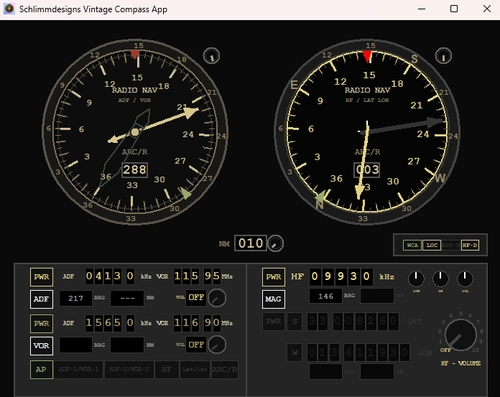Viewport: 500px width, 397px height.
Task: Click the app icon in the title bar
Action: [x=9, y=9]
